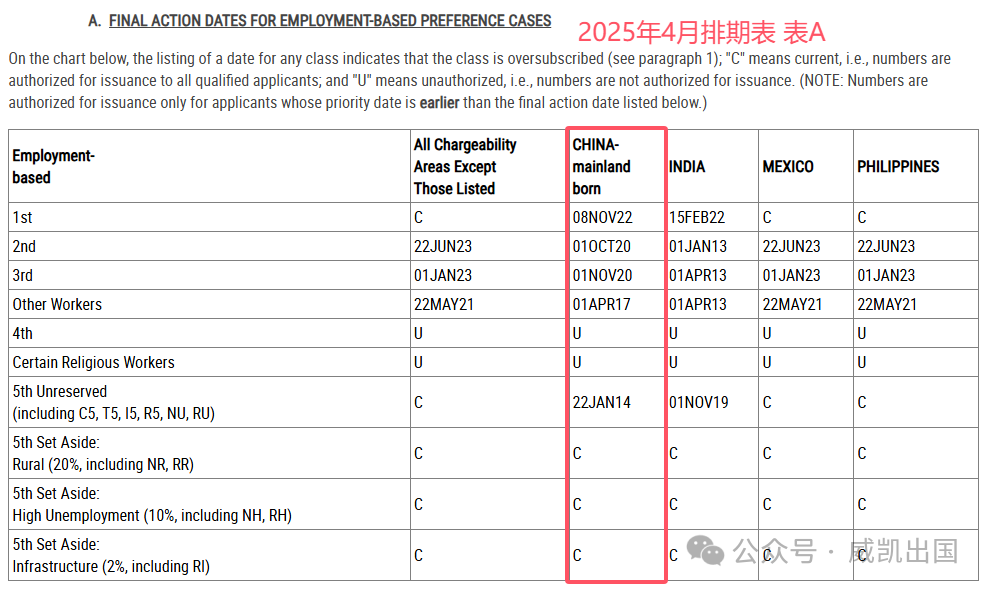The height and width of the screenshot is (591, 990).
Task: Click China 1st preference date 08NOV22
Action: point(602,217)
